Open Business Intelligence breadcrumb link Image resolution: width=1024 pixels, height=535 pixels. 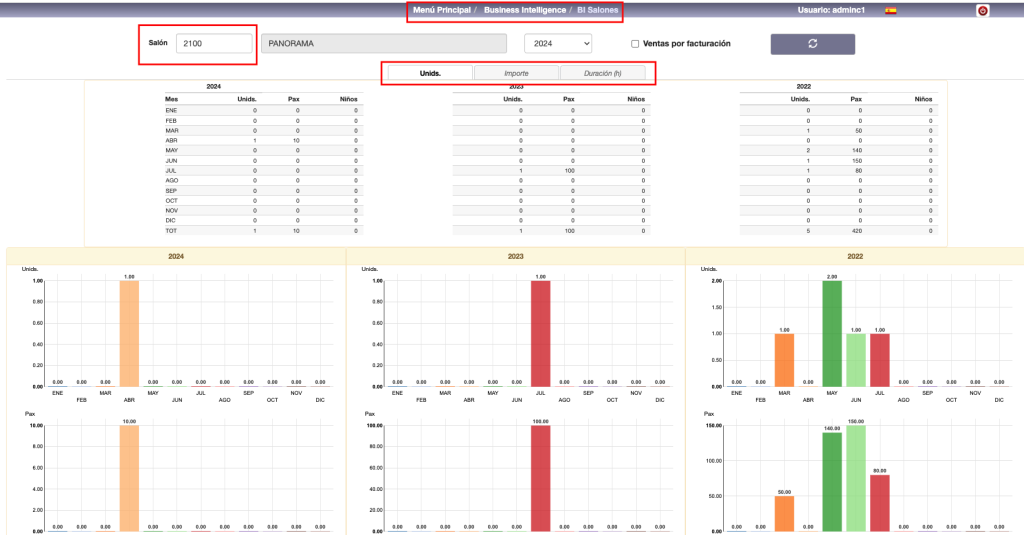click(524, 10)
